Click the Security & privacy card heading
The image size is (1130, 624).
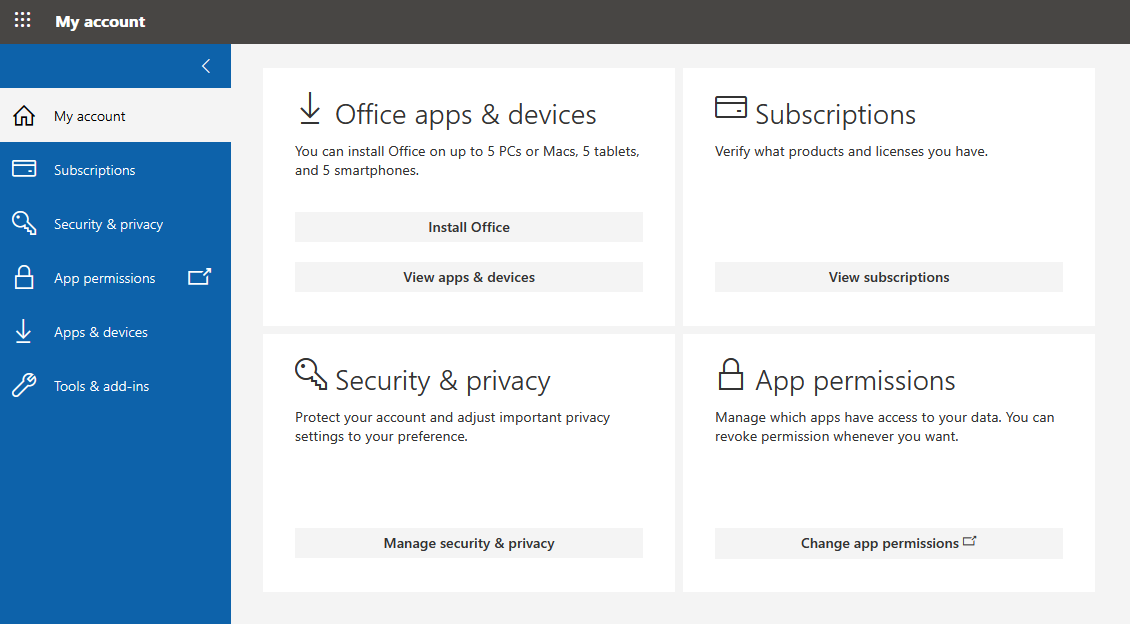[442, 380]
